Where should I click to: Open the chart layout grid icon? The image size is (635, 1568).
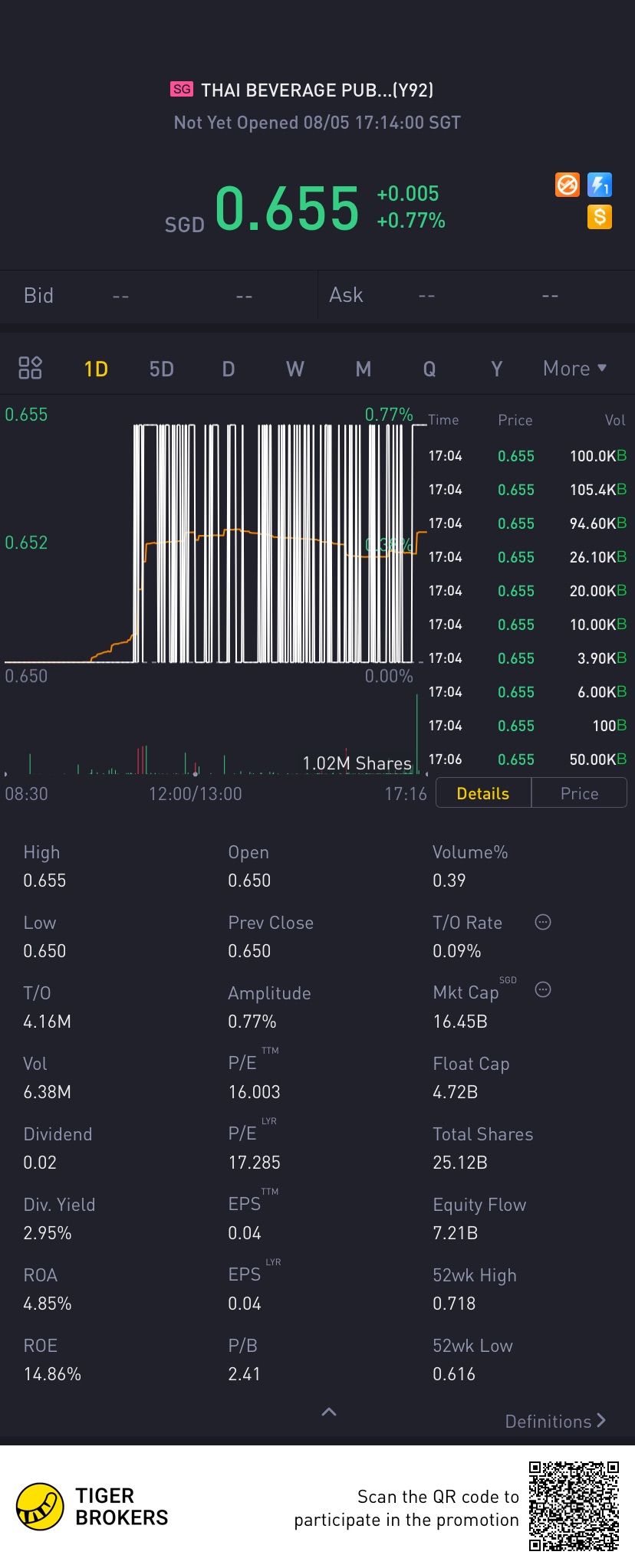tap(30, 368)
